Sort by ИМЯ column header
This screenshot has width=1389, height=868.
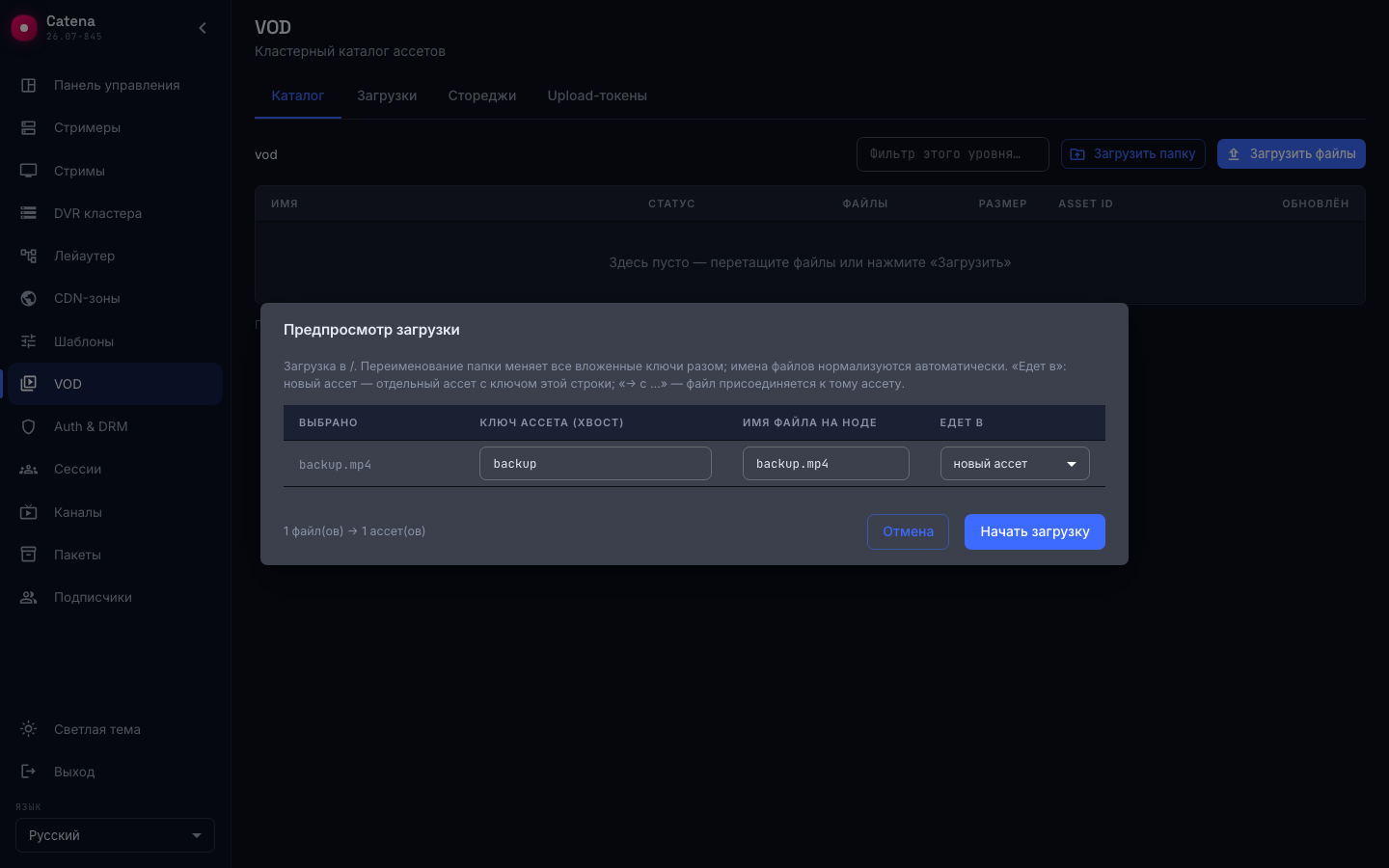pyautogui.click(x=285, y=203)
